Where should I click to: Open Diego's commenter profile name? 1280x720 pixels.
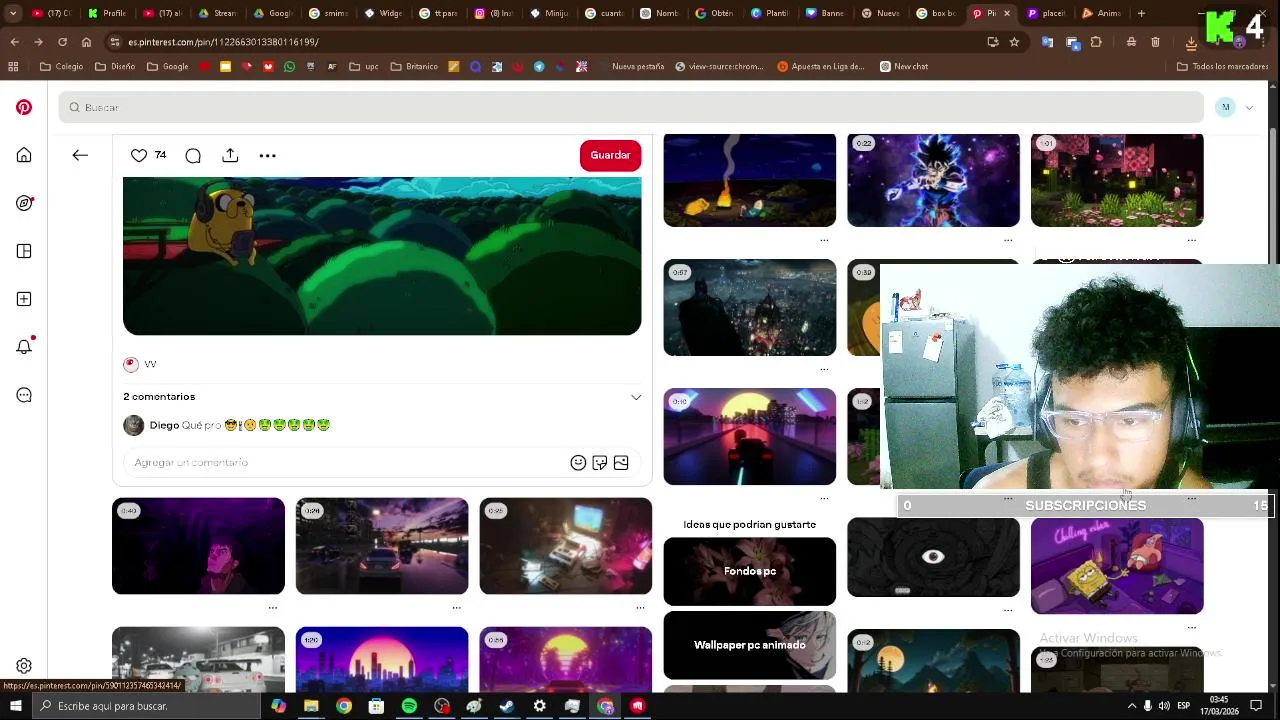pos(164,425)
